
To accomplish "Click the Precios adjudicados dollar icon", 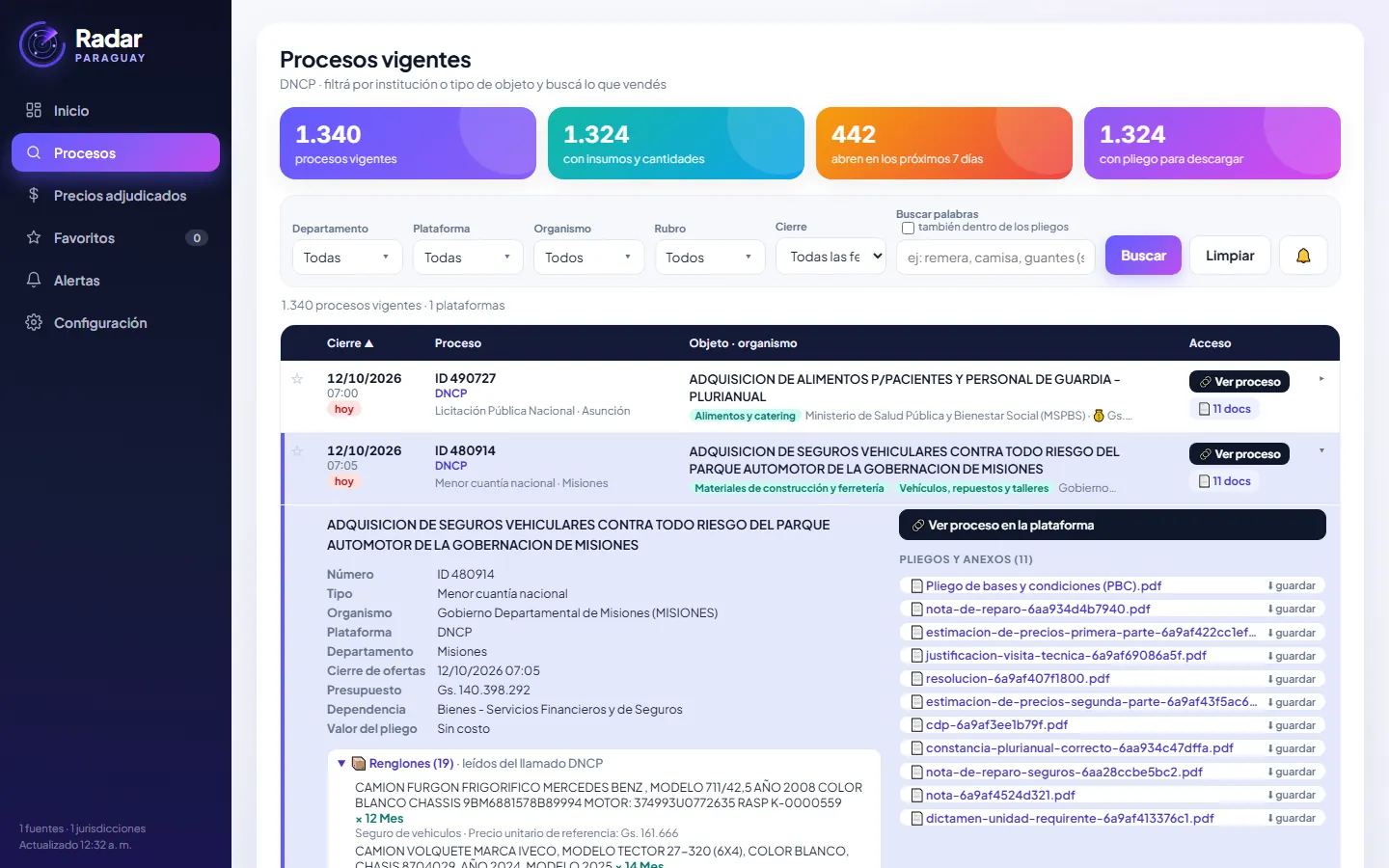I will point(34,195).
